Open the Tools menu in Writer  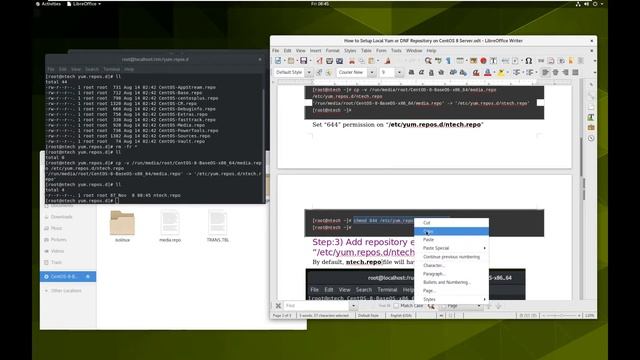(396, 51)
